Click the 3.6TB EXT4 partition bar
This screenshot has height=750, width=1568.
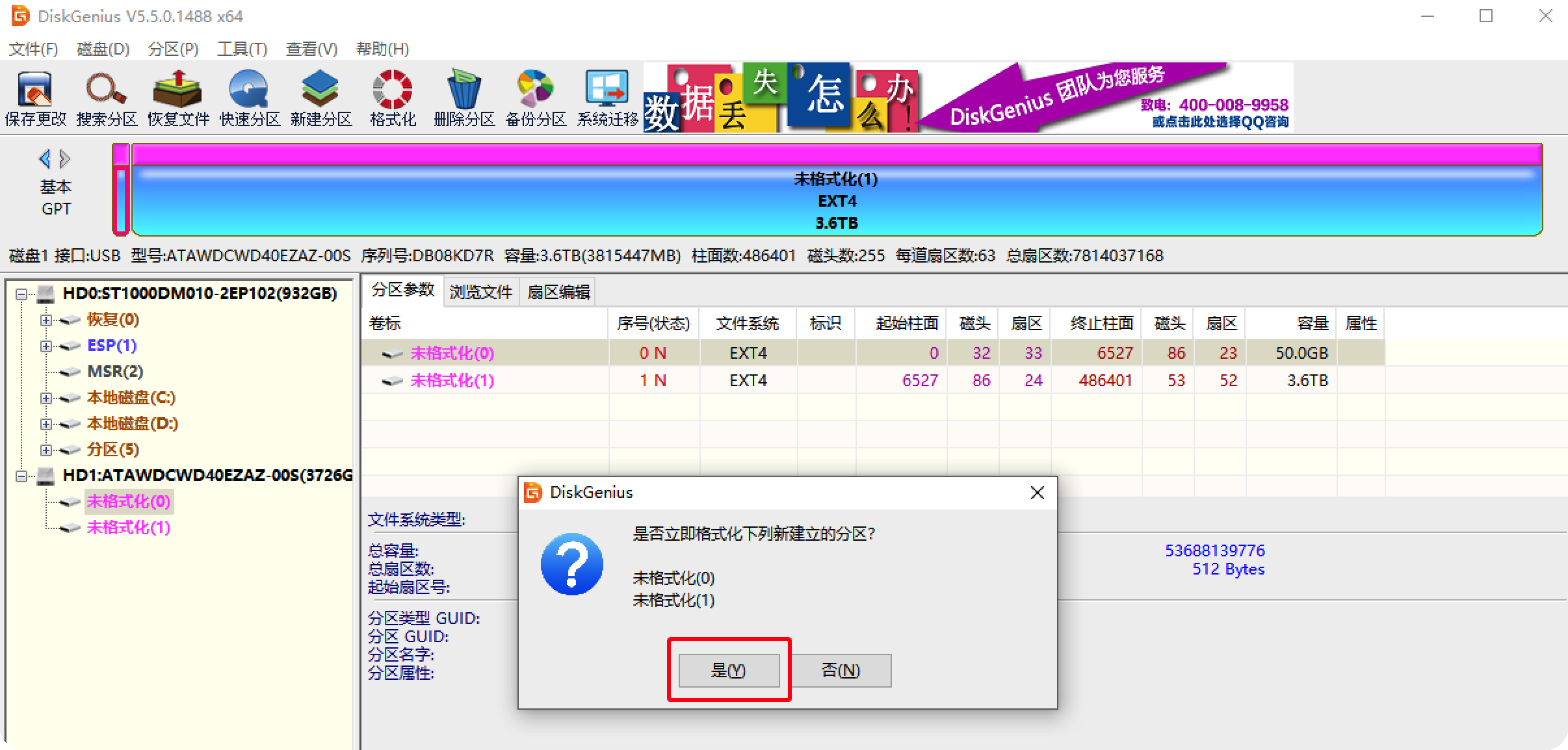tap(836, 190)
